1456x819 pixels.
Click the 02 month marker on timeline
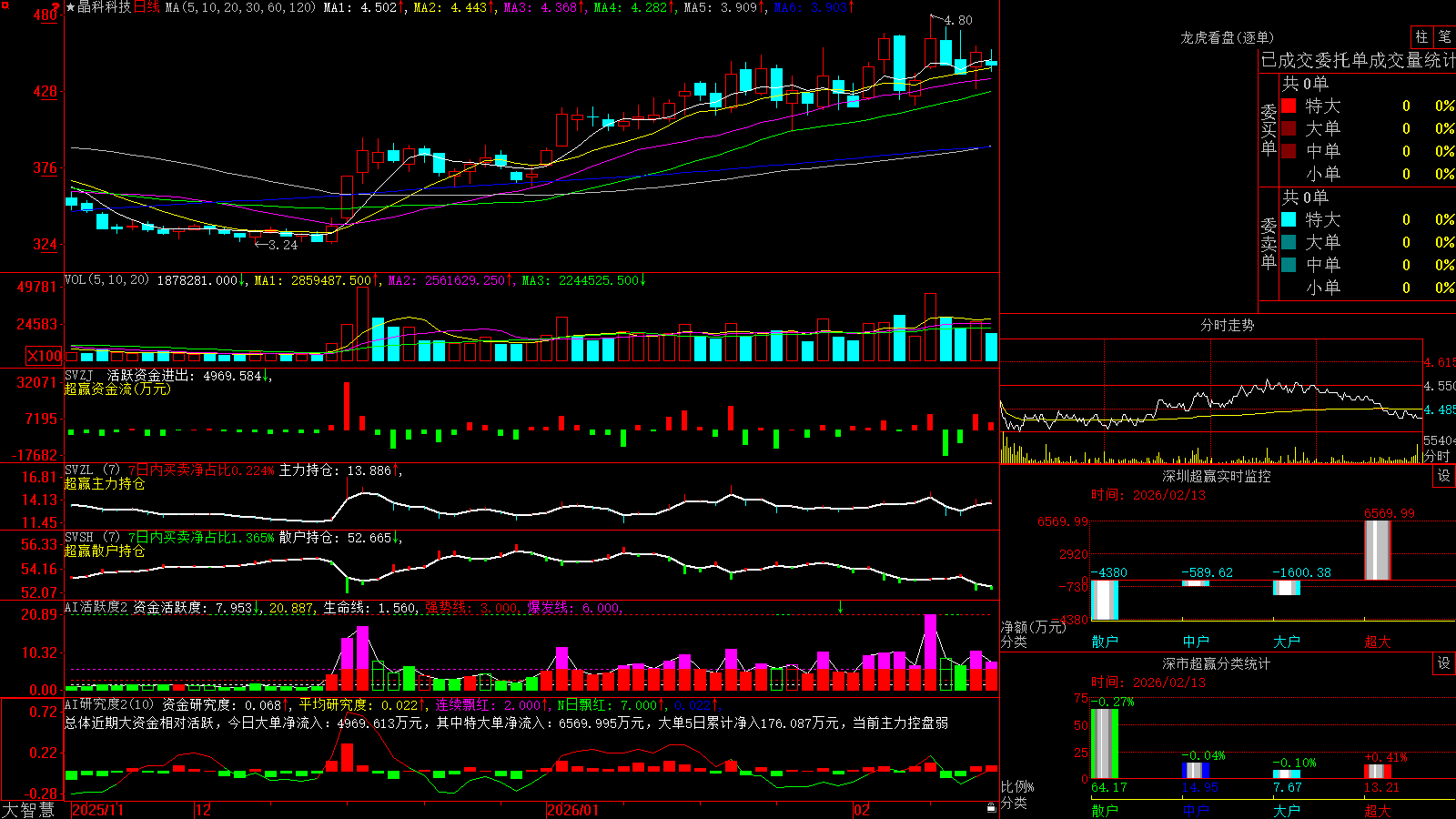[x=862, y=810]
